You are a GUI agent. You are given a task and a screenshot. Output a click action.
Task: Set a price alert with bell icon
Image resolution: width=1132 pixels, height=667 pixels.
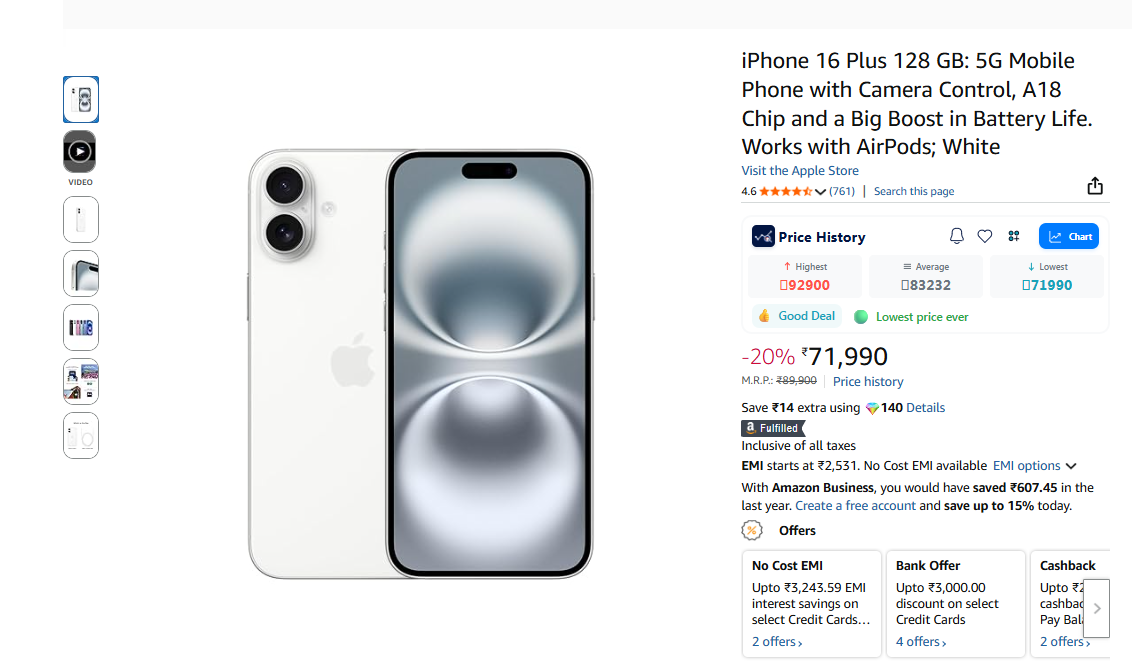(x=957, y=236)
